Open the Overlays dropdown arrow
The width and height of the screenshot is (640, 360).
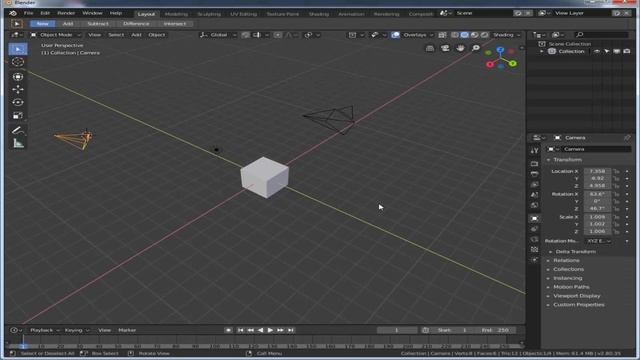tap(431, 35)
